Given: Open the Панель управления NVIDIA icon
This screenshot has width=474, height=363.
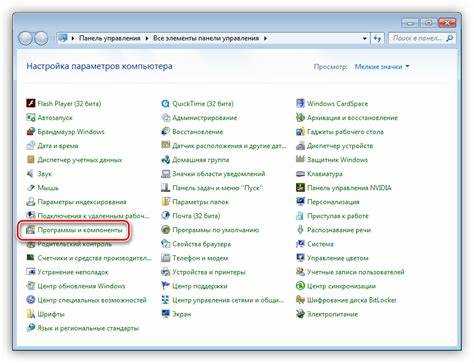Looking at the screenshot, I should (300, 188).
